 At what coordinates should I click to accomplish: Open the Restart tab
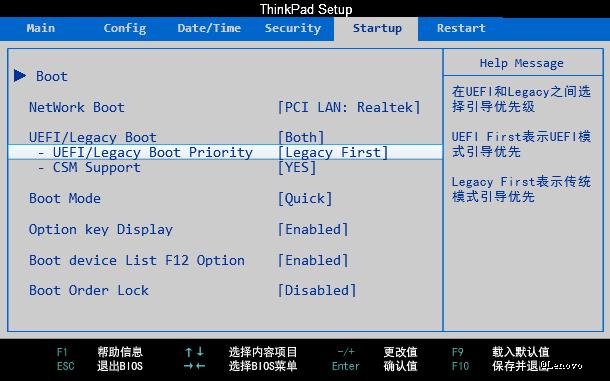pos(461,28)
